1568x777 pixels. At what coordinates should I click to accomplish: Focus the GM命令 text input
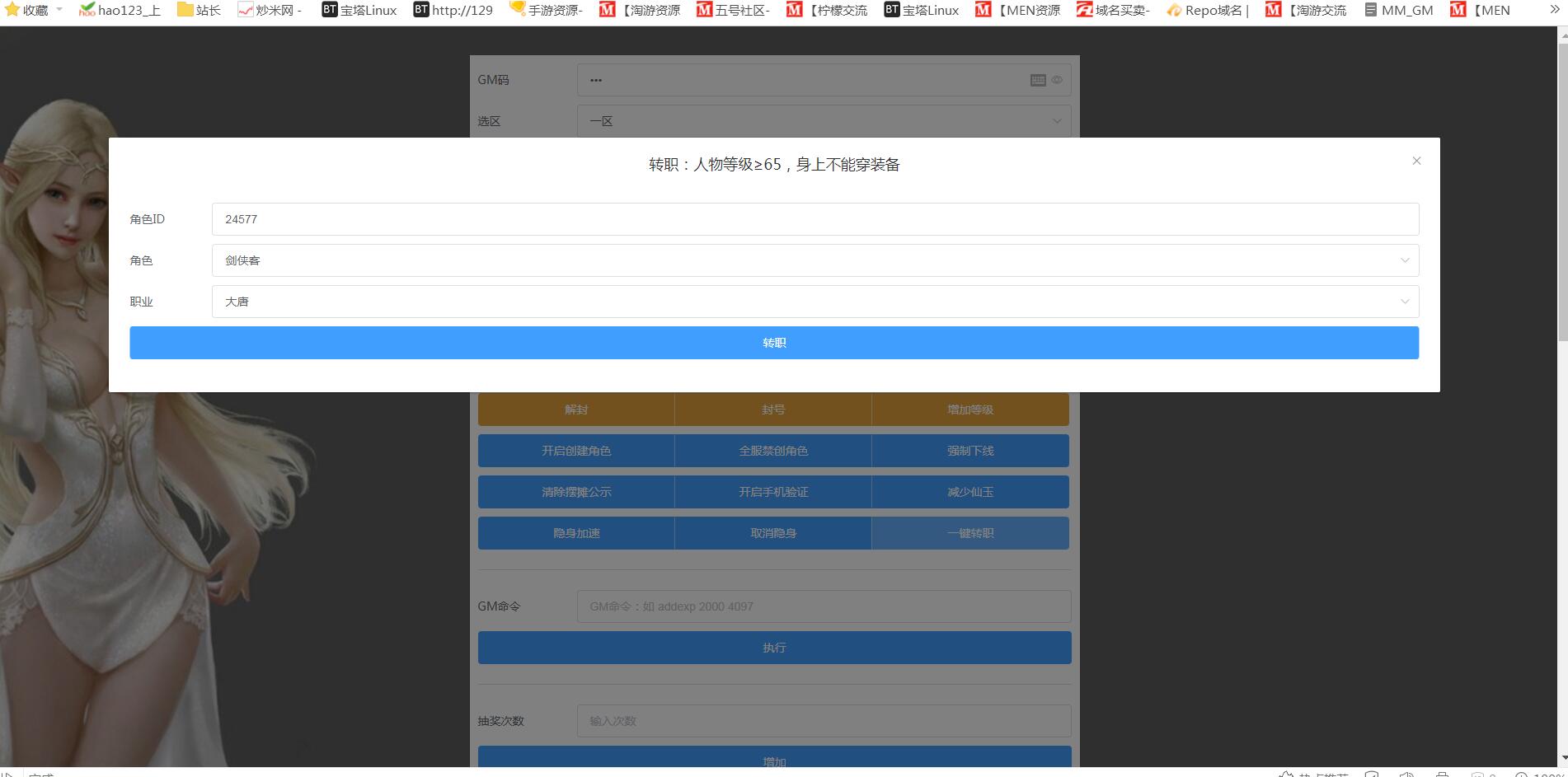824,606
